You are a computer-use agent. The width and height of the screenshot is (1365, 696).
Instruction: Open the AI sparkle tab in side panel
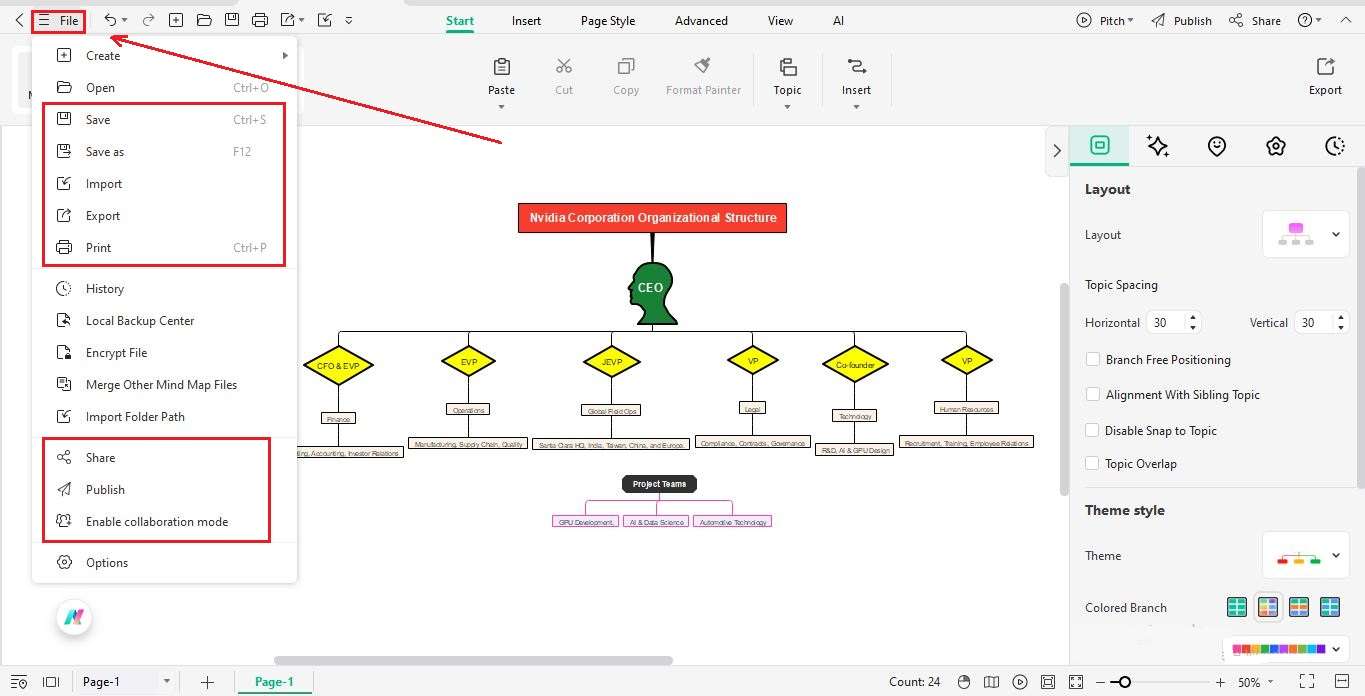click(1158, 146)
